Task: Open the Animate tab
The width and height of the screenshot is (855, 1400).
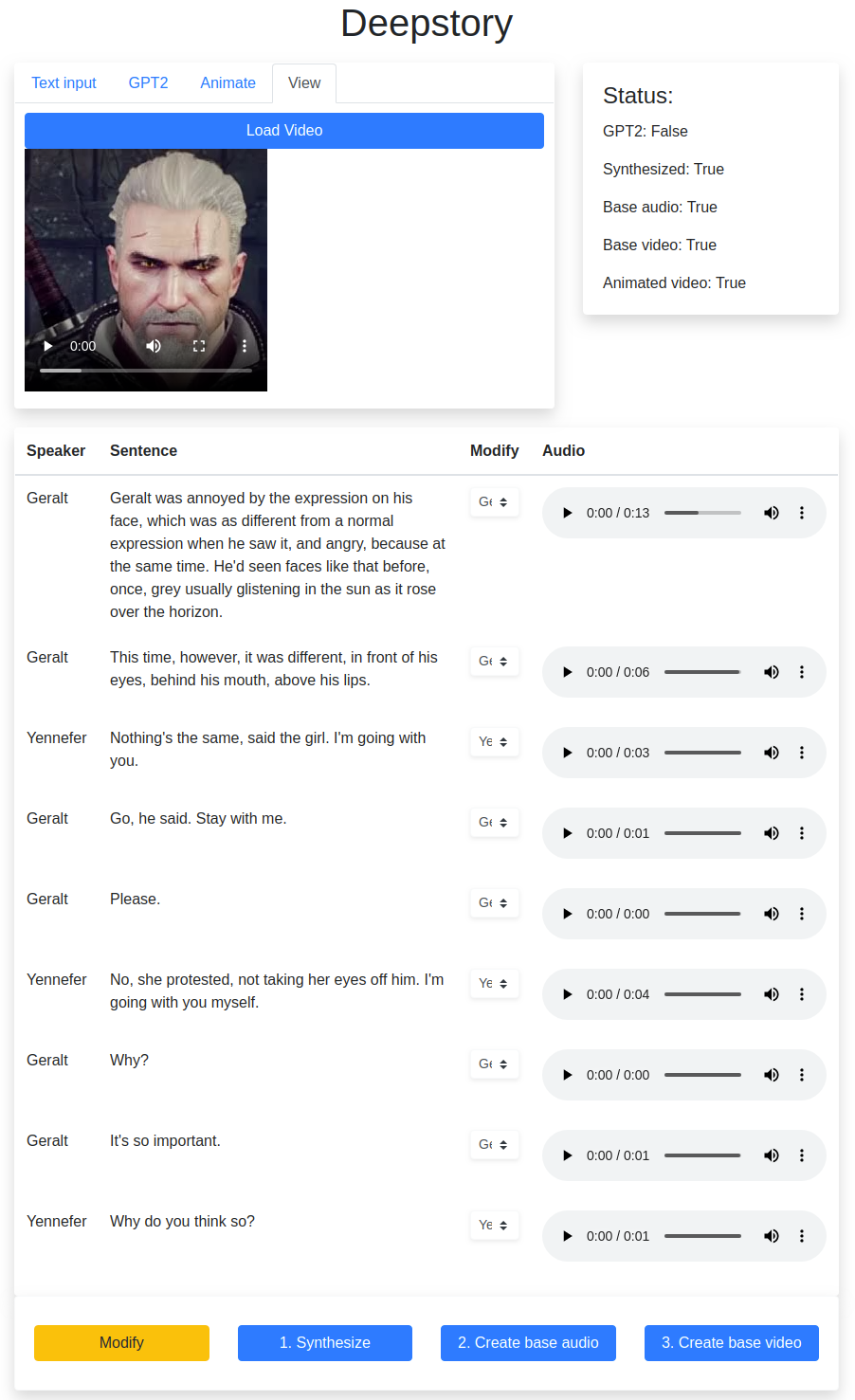Action: [227, 83]
